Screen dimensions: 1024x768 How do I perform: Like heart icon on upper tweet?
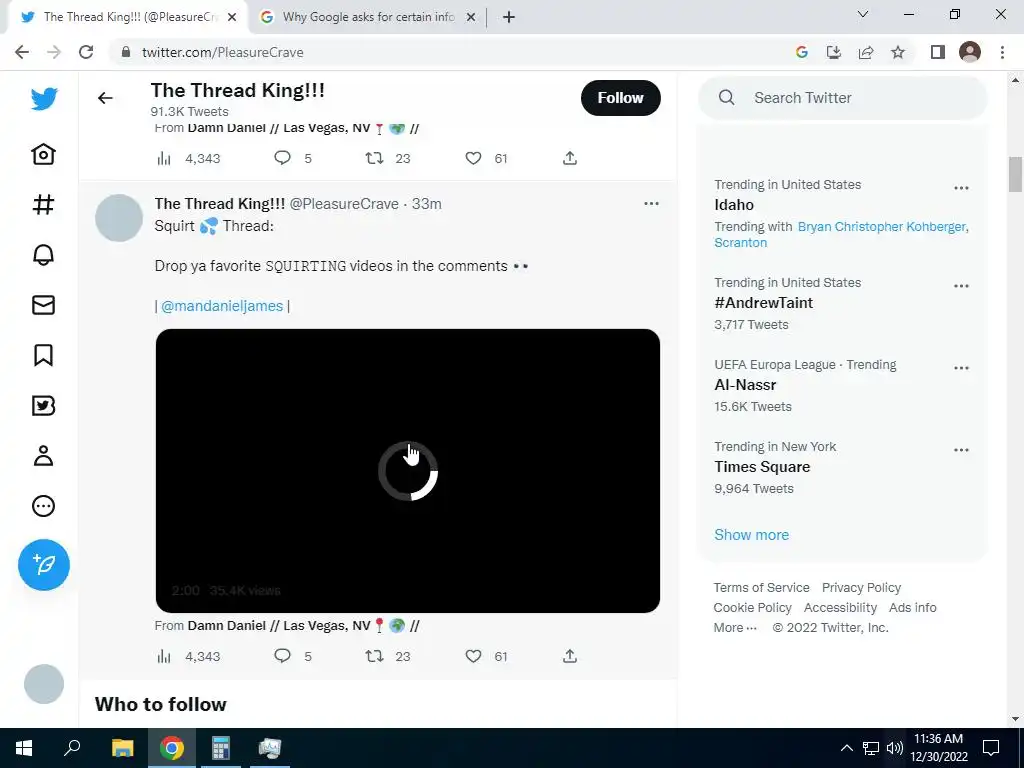point(473,158)
